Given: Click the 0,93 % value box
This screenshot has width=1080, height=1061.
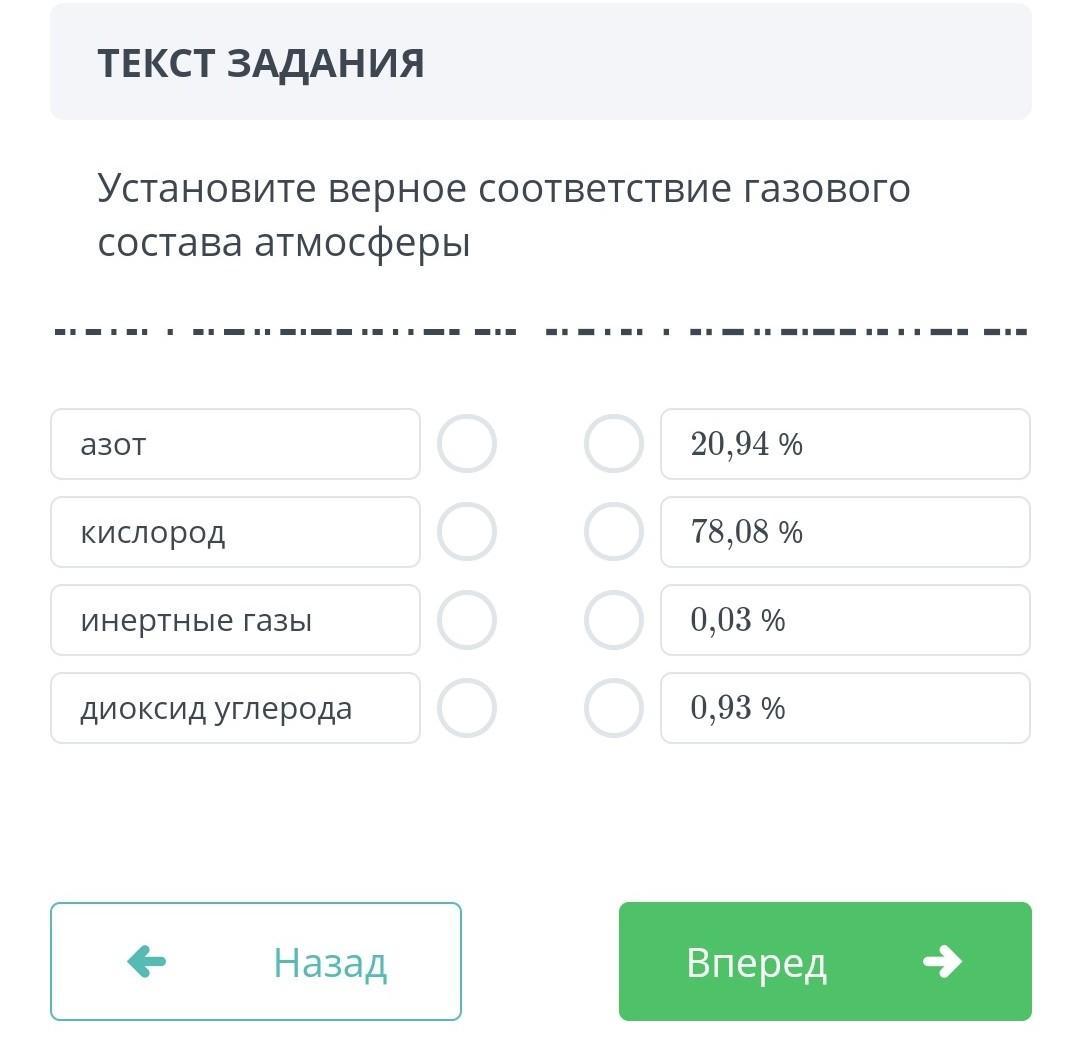Looking at the screenshot, I should pyautogui.click(x=845, y=708).
